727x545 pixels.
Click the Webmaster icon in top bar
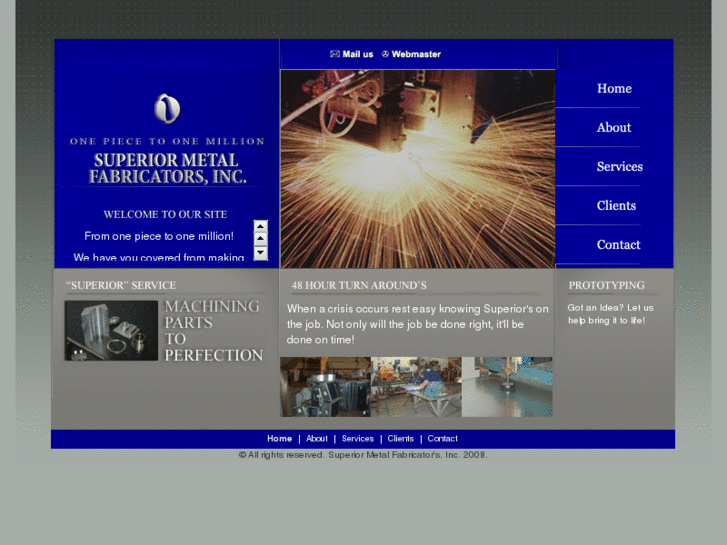[385, 54]
